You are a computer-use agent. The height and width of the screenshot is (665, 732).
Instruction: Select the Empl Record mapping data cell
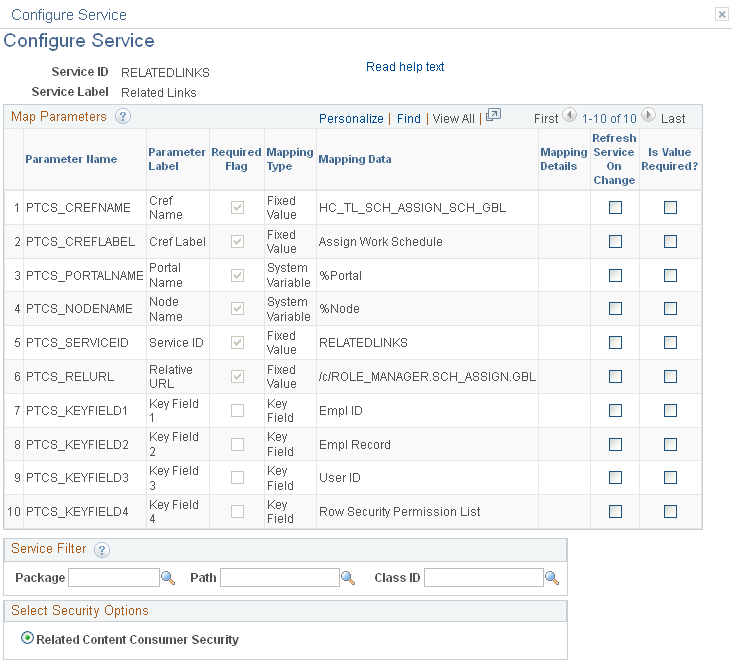click(355, 445)
